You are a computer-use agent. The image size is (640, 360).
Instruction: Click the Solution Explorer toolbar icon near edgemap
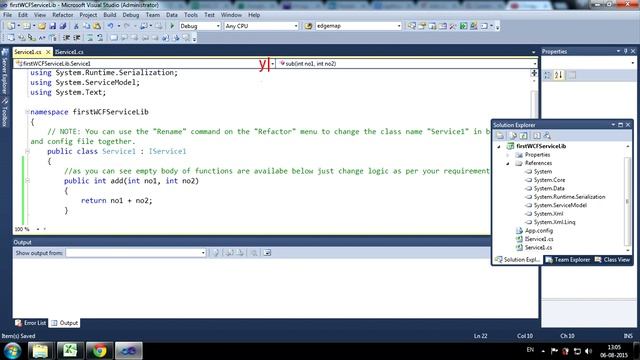pyautogui.click(x=412, y=26)
